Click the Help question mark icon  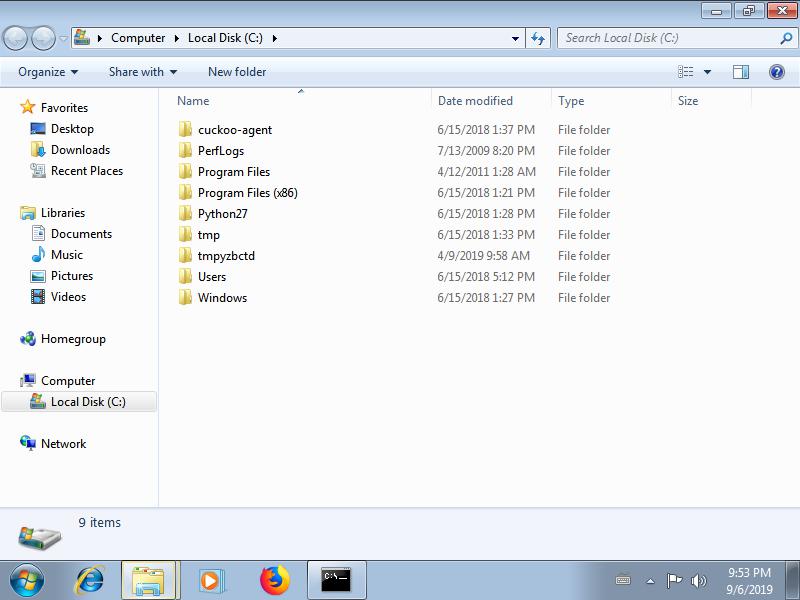tap(777, 72)
